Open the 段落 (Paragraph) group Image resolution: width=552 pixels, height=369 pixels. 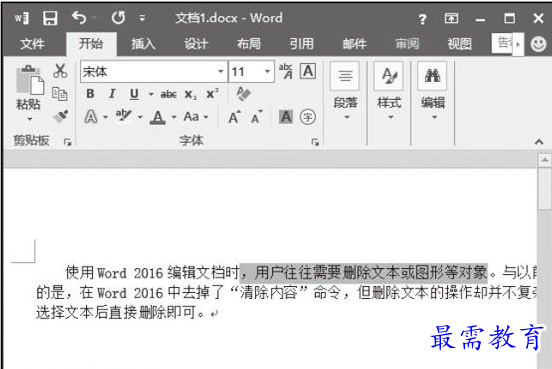tap(345, 91)
